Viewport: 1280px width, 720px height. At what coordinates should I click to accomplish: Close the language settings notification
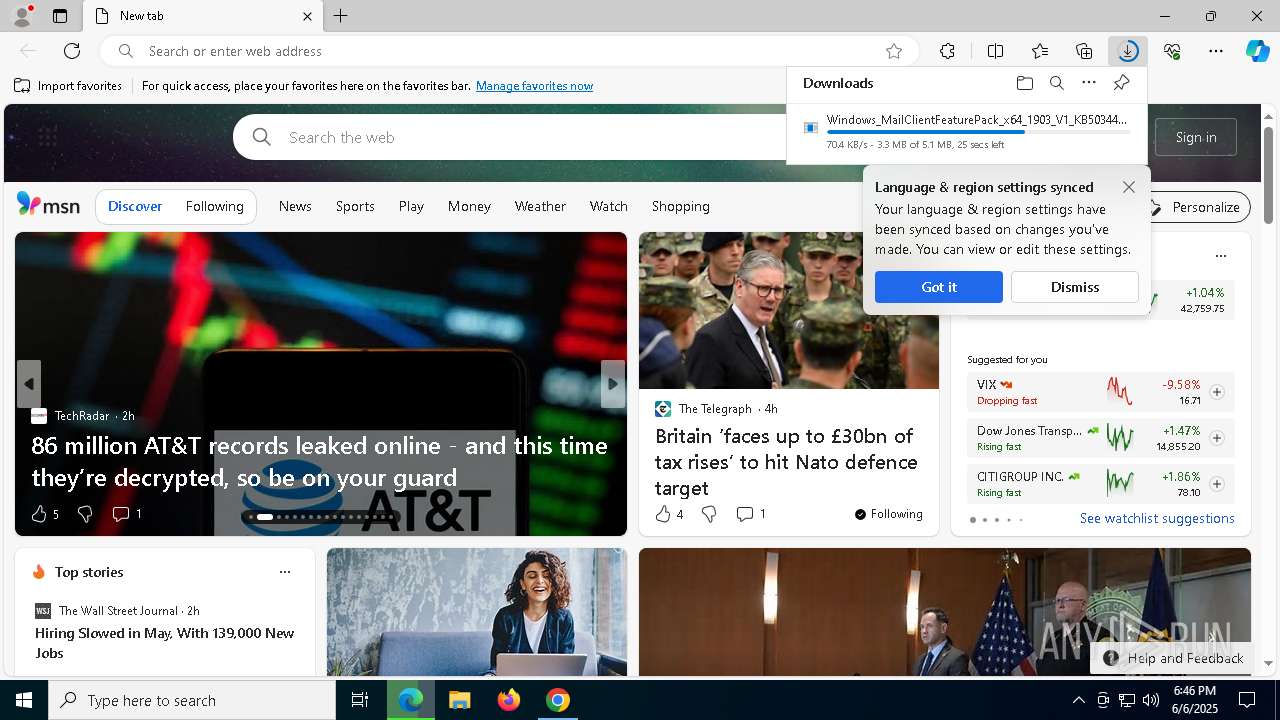click(1129, 187)
